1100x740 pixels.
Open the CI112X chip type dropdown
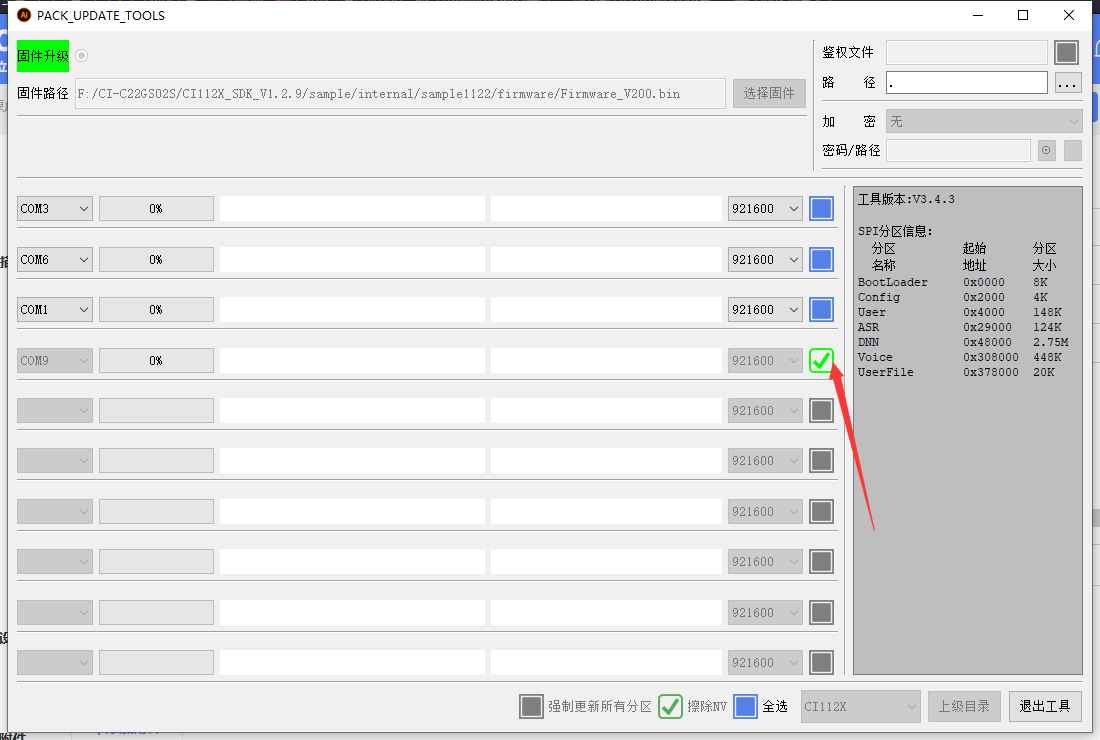pos(861,706)
